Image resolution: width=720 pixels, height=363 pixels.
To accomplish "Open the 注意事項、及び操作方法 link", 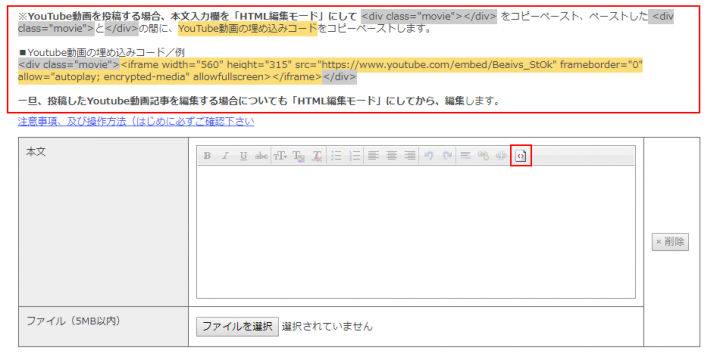I will click(136, 122).
